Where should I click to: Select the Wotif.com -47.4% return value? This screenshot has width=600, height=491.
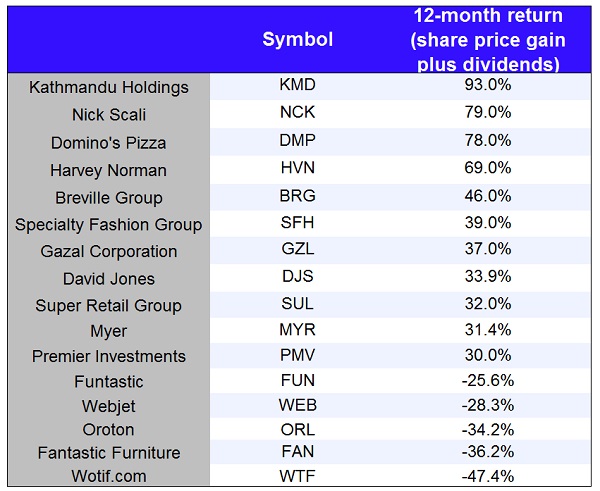click(489, 474)
